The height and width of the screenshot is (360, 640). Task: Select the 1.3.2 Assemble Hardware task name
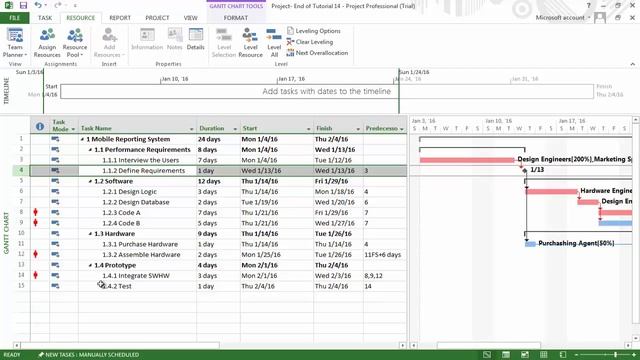(x=141, y=255)
